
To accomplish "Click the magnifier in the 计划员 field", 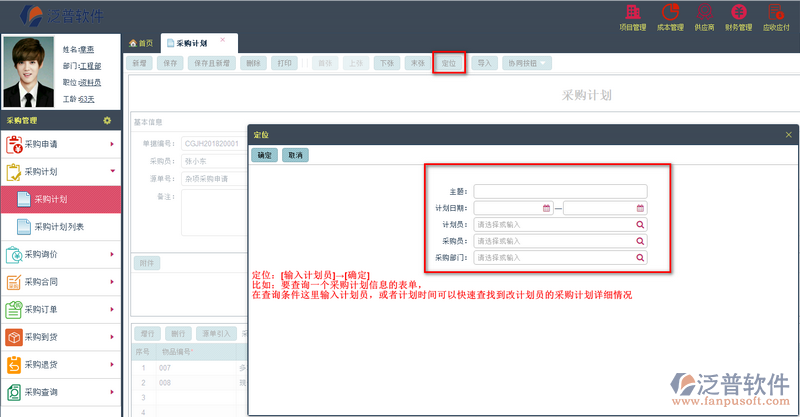I will [640, 225].
